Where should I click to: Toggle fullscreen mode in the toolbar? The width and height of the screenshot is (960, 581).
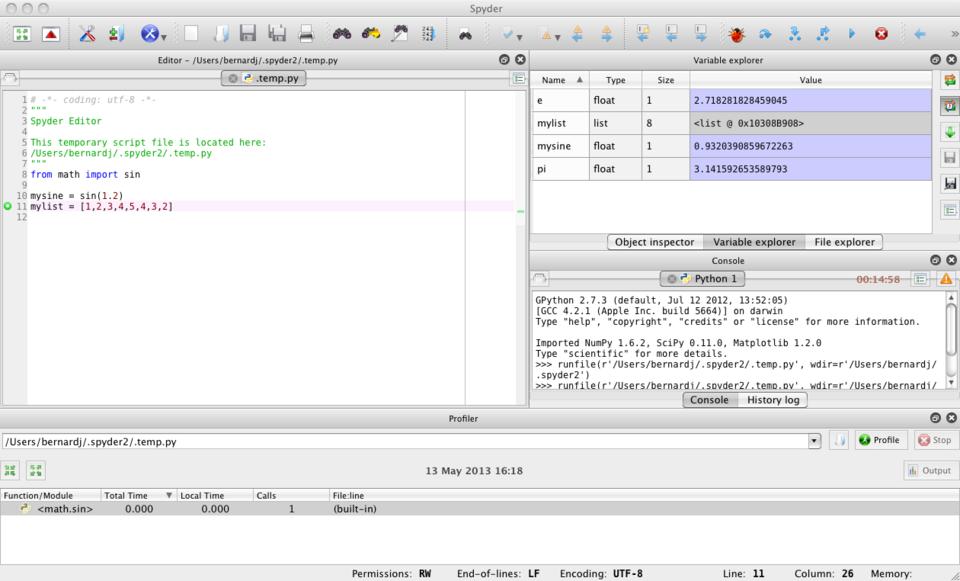pyautogui.click(x=50, y=33)
